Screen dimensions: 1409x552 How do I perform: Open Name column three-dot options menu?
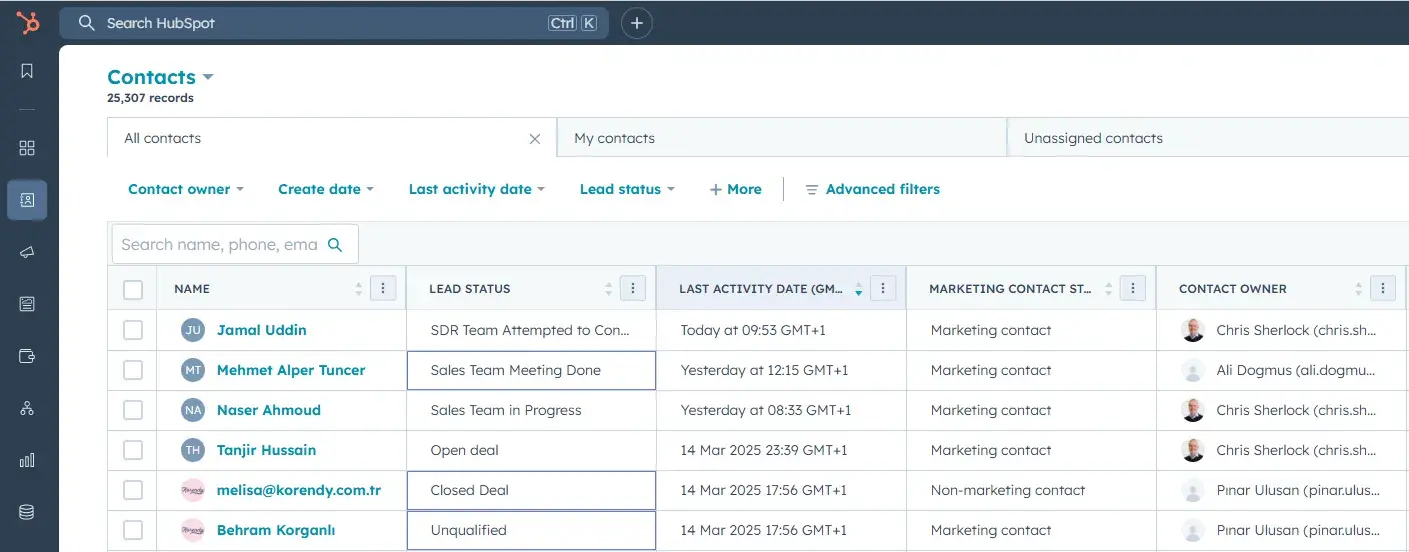click(383, 289)
